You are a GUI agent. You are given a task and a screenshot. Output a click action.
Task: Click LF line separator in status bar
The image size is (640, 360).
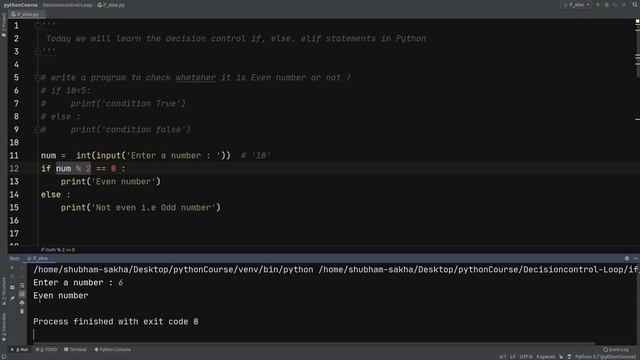[513, 357]
